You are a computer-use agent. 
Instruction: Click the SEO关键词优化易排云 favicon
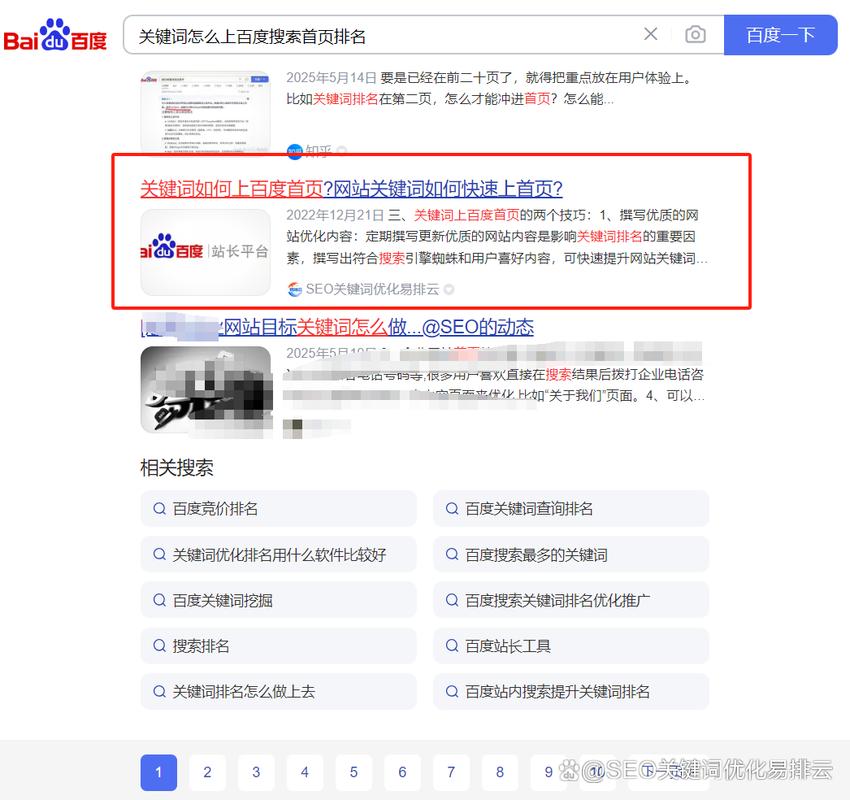pos(295,289)
